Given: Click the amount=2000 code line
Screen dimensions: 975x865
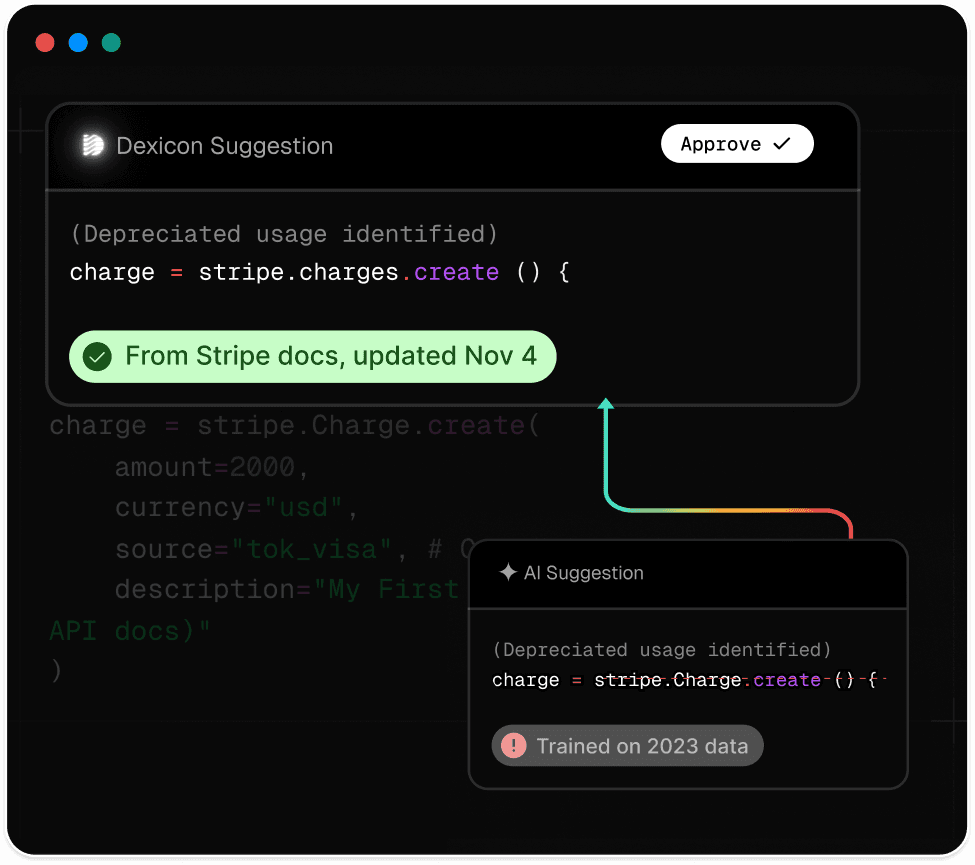Looking at the screenshot, I should click(211, 467).
